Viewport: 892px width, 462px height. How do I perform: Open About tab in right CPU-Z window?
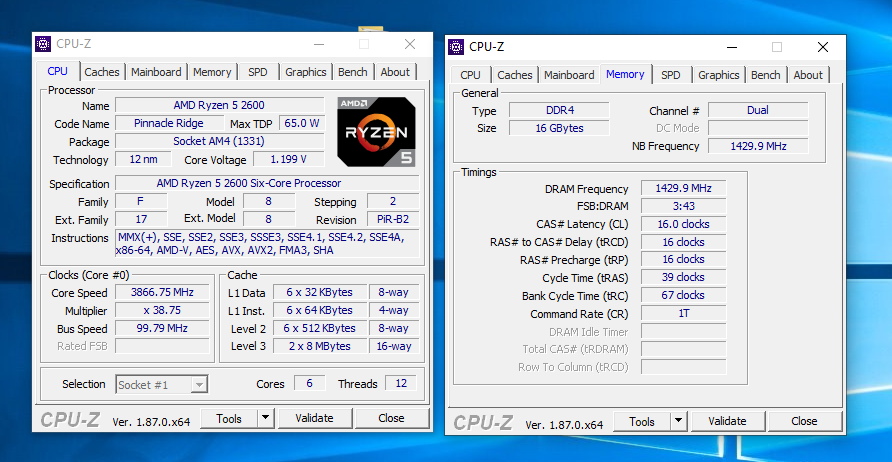[808, 75]
